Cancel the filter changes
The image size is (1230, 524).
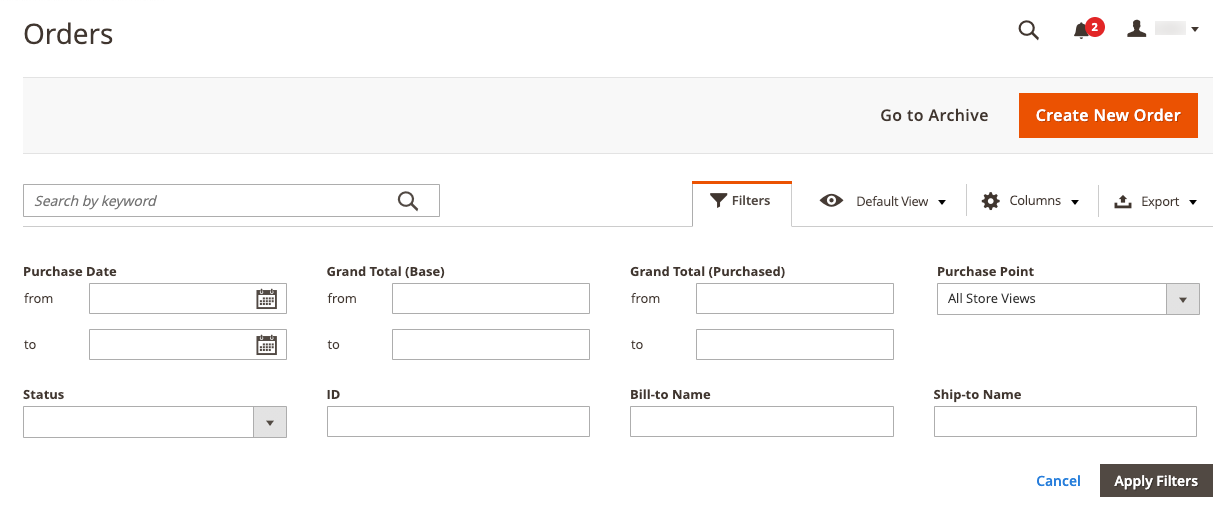1058,481
